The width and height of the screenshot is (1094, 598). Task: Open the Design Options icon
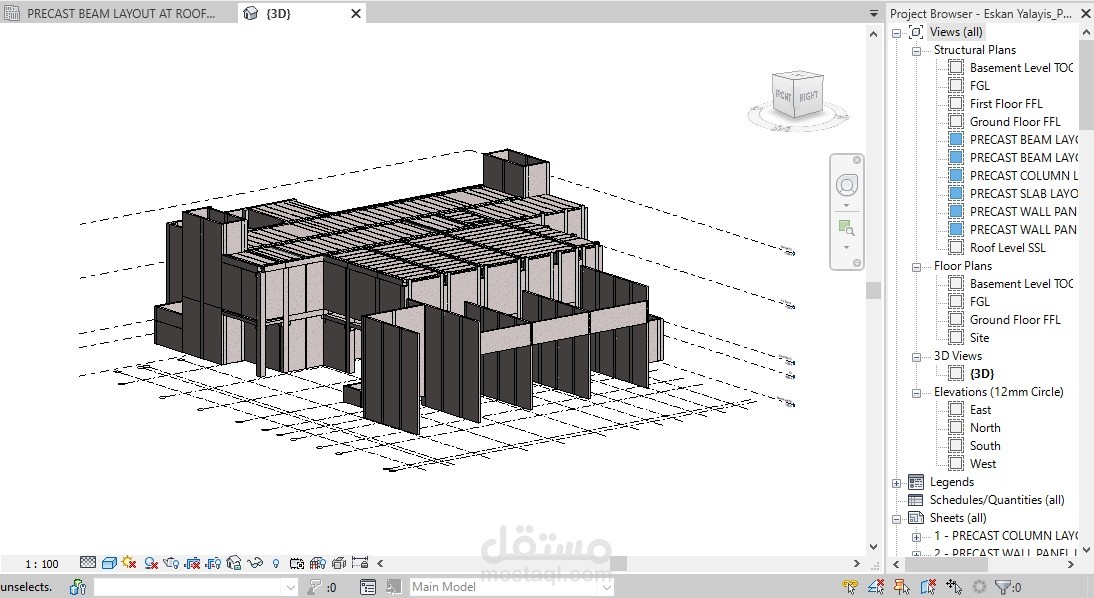coord(368,588)
